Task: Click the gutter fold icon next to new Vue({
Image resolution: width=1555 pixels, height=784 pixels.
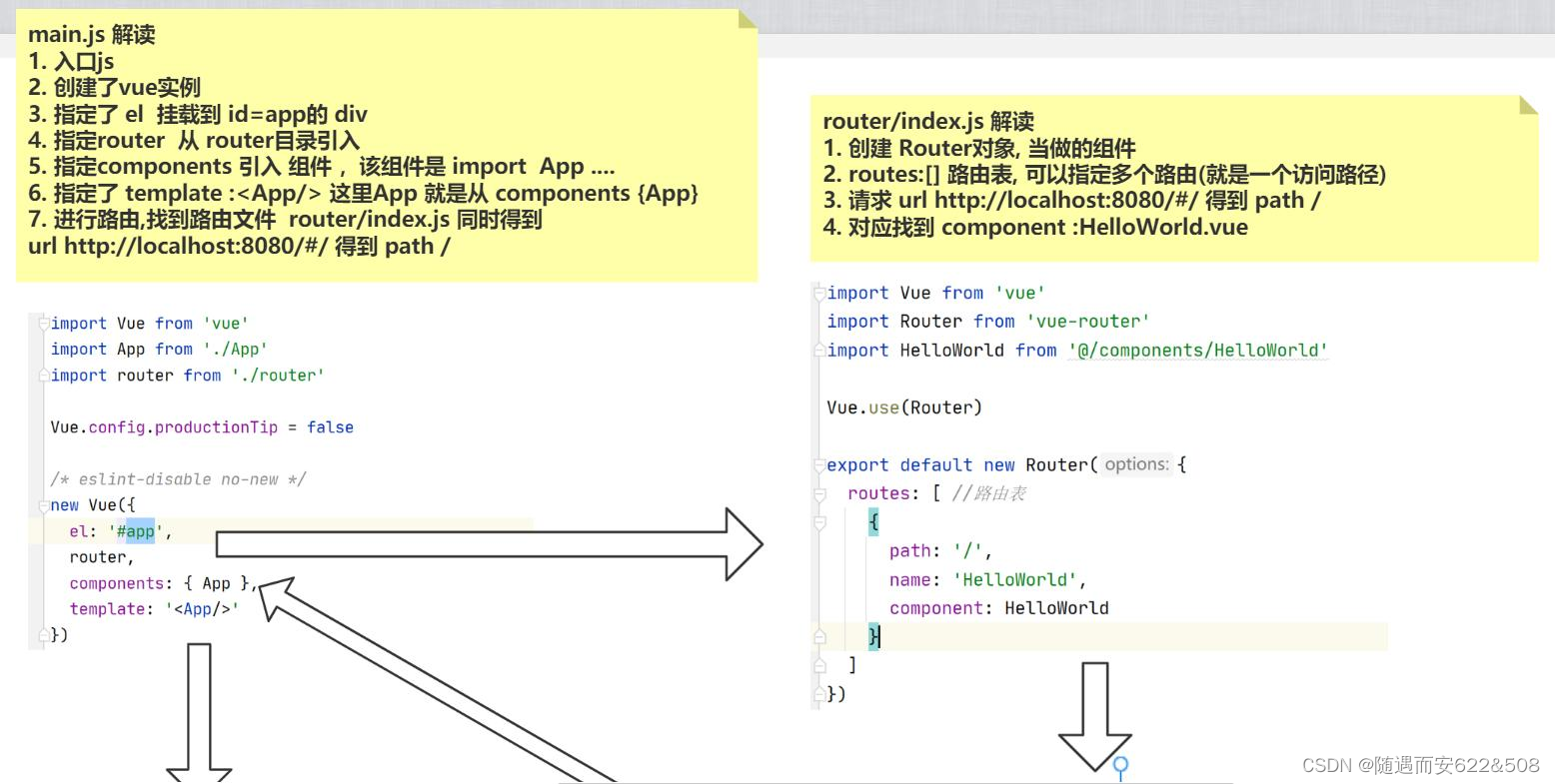Action: 41,505
